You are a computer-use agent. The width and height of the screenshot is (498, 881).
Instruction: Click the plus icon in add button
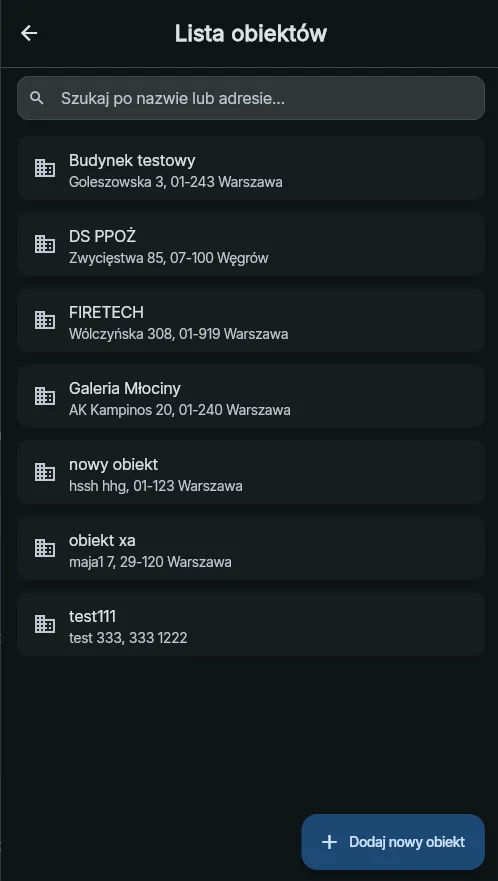(x=329, y=842)
